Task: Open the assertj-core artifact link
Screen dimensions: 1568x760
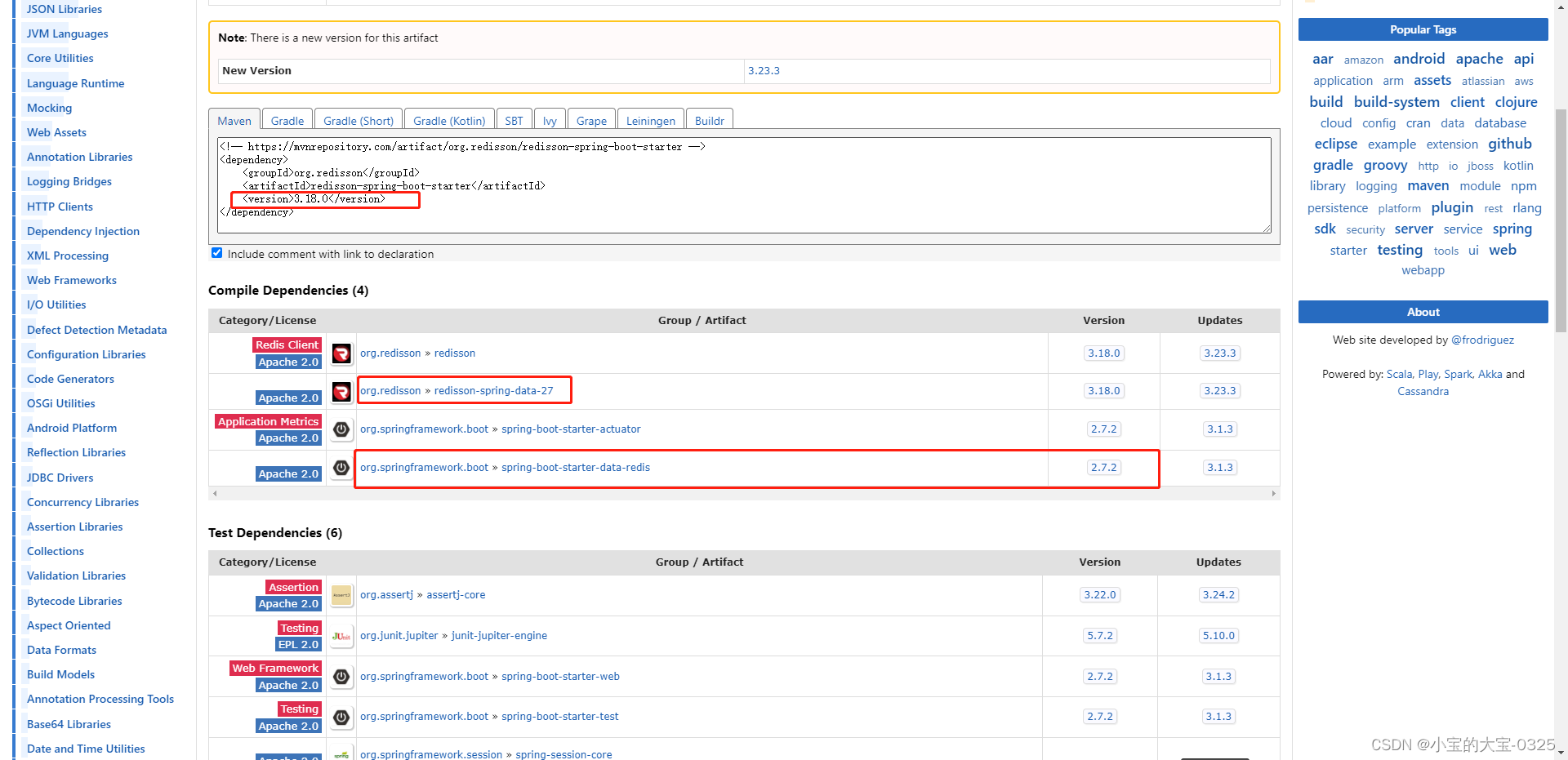Action: (456, 595)
